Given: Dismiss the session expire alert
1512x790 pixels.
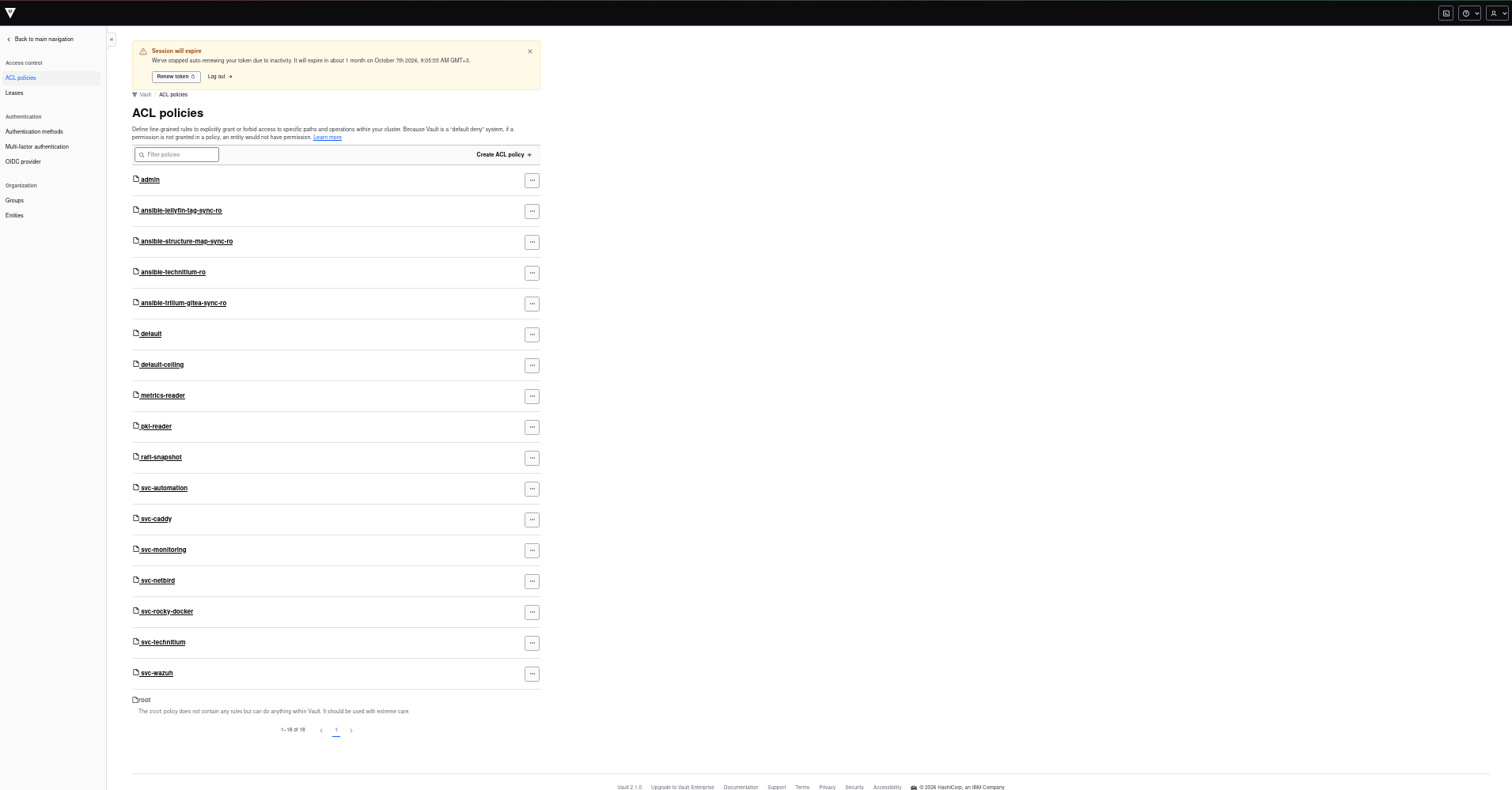Looking at the screenshot, I should (x=530, y=51).
